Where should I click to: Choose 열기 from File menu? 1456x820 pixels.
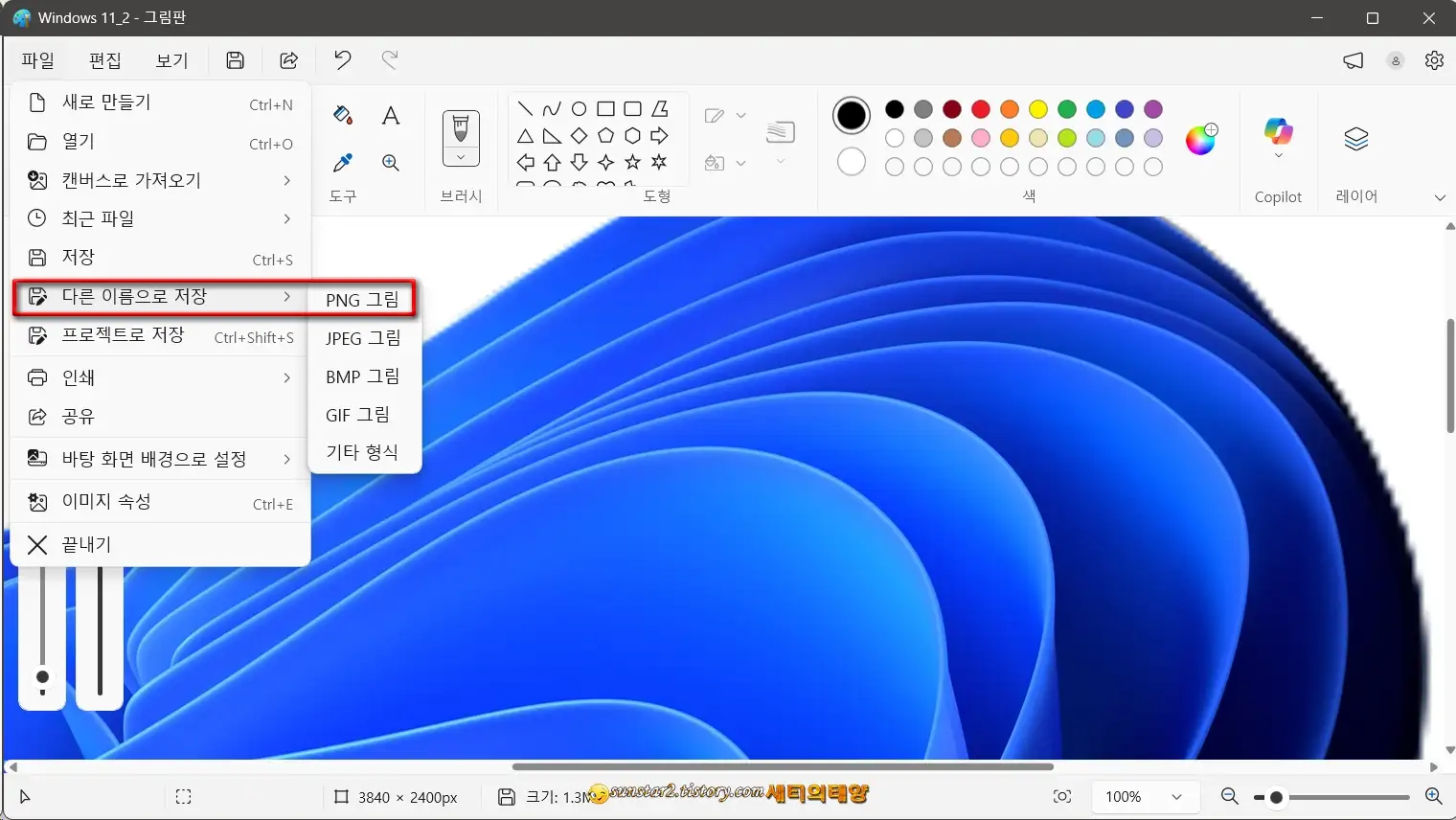(160, 142)
